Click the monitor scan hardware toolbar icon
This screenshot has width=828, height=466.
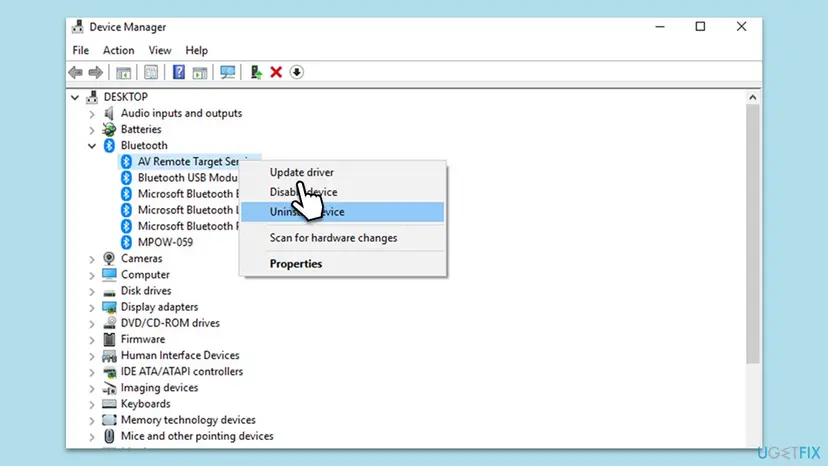228,72
